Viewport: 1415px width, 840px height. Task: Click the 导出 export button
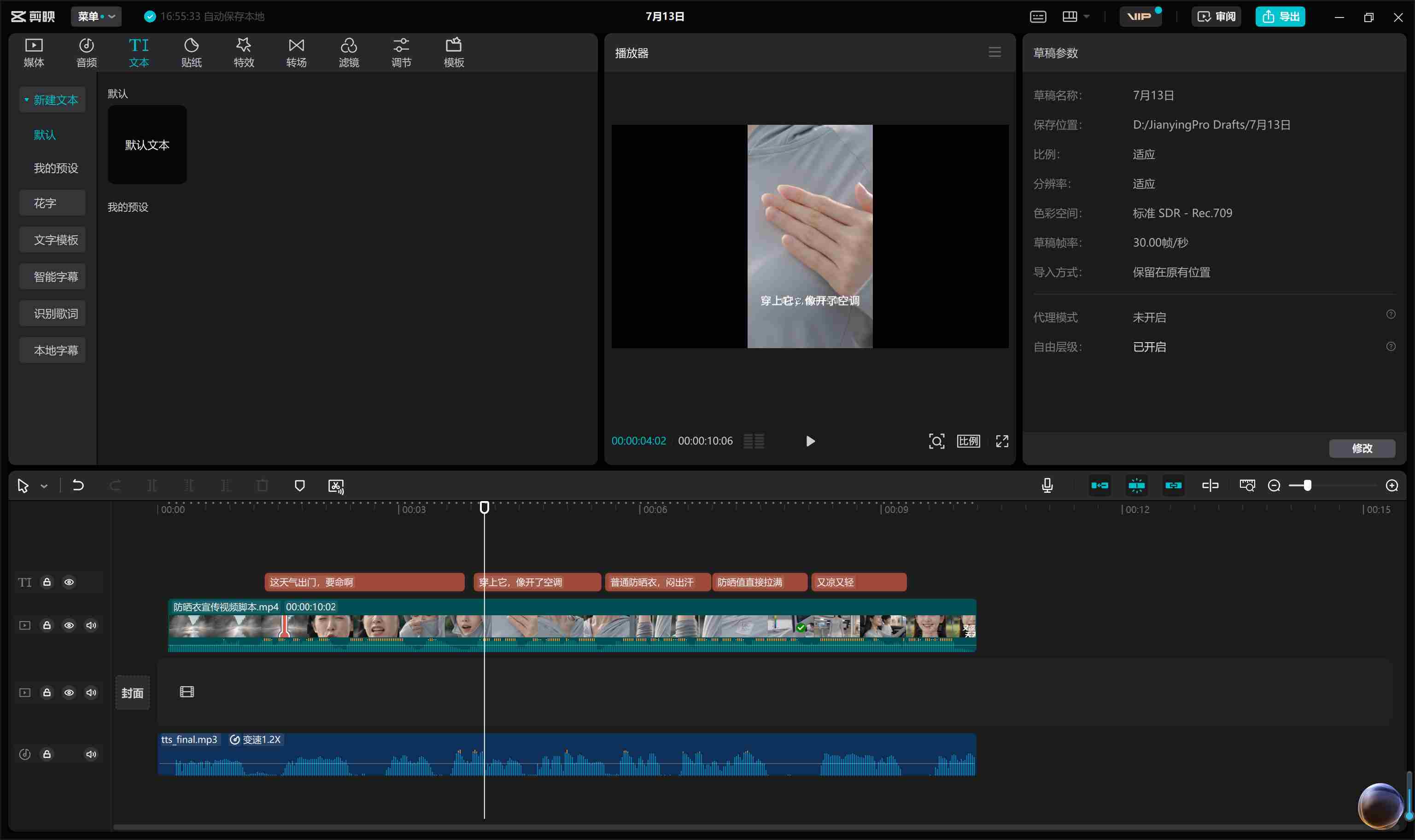click(x=1280, y=17)
